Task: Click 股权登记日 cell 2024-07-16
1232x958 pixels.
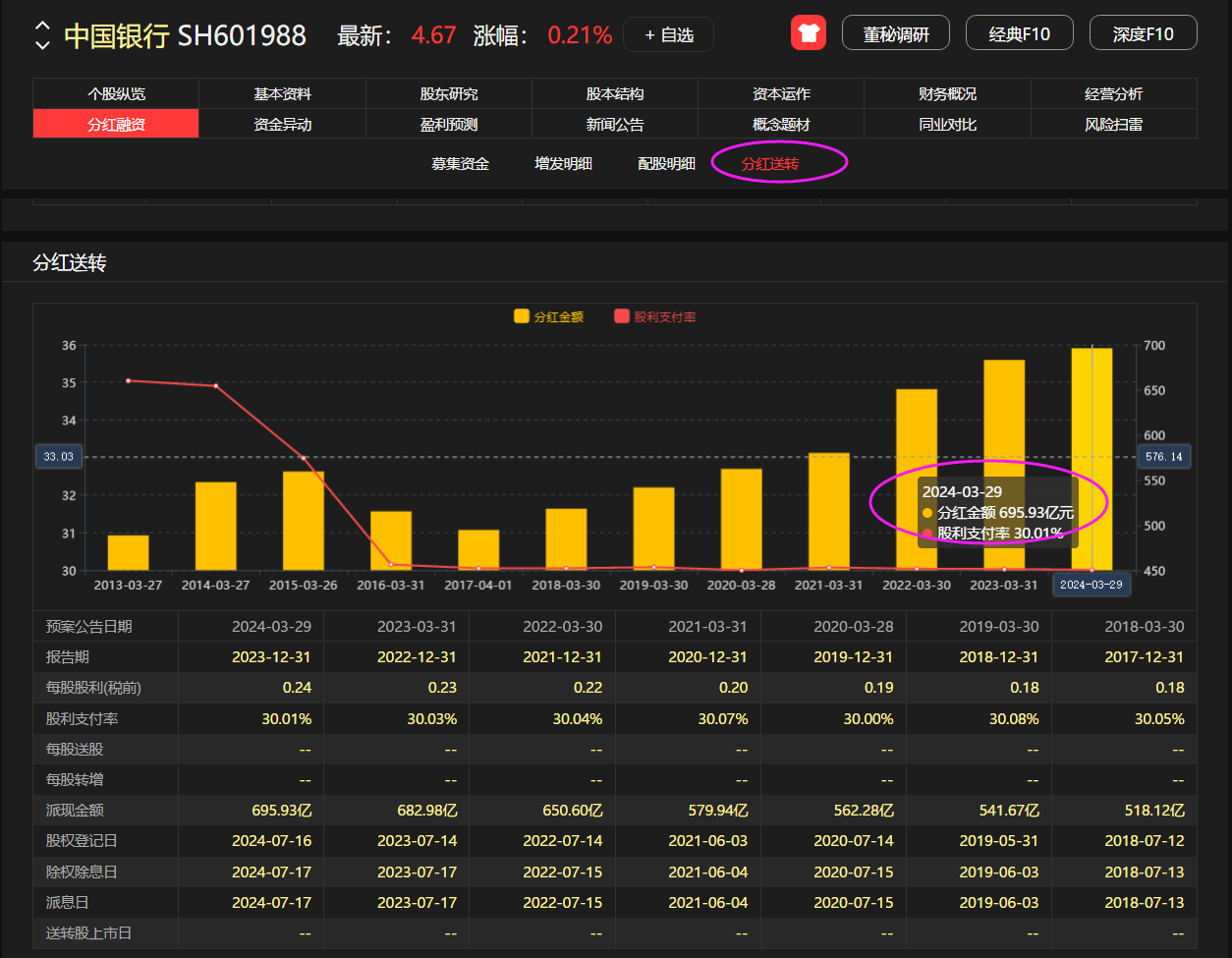Action: point(271,840)
